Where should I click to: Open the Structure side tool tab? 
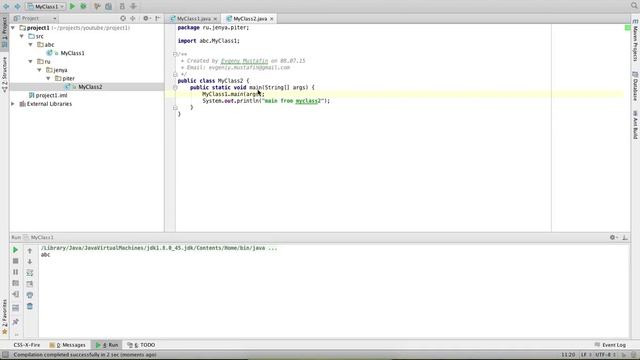(4, 74)
